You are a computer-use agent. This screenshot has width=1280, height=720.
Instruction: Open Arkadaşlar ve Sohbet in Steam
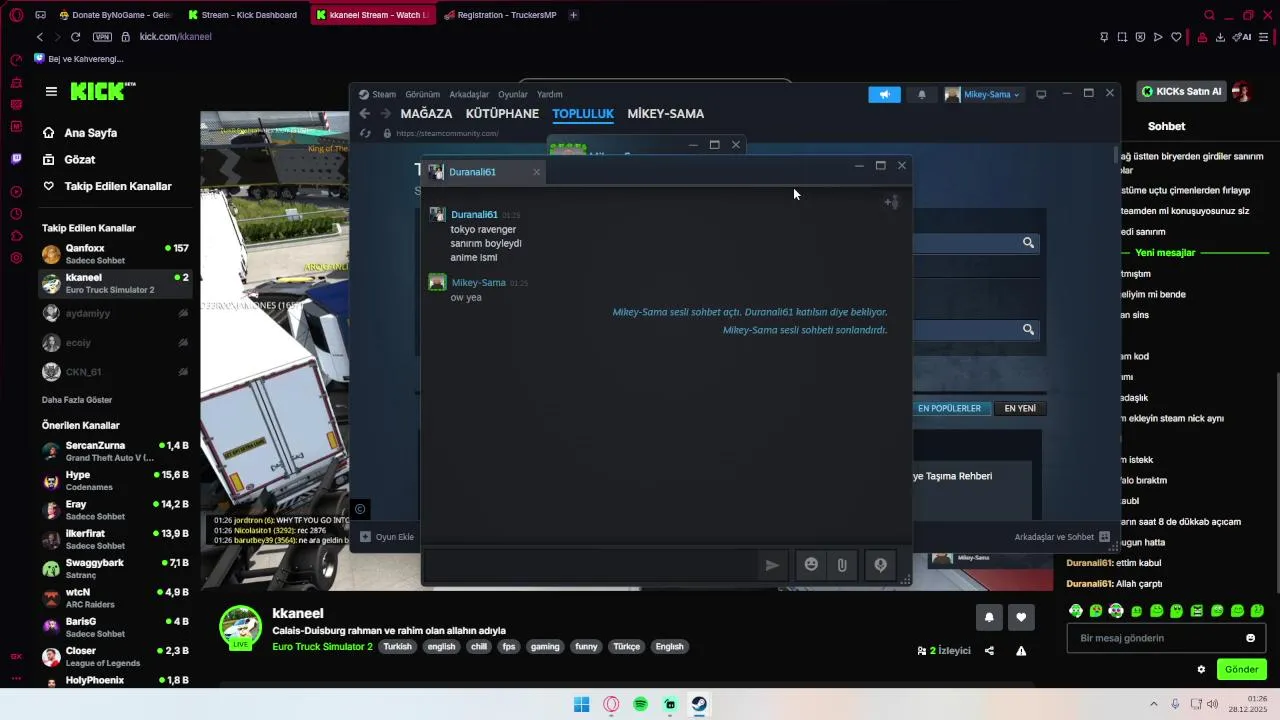click(x=1062, y=537)
